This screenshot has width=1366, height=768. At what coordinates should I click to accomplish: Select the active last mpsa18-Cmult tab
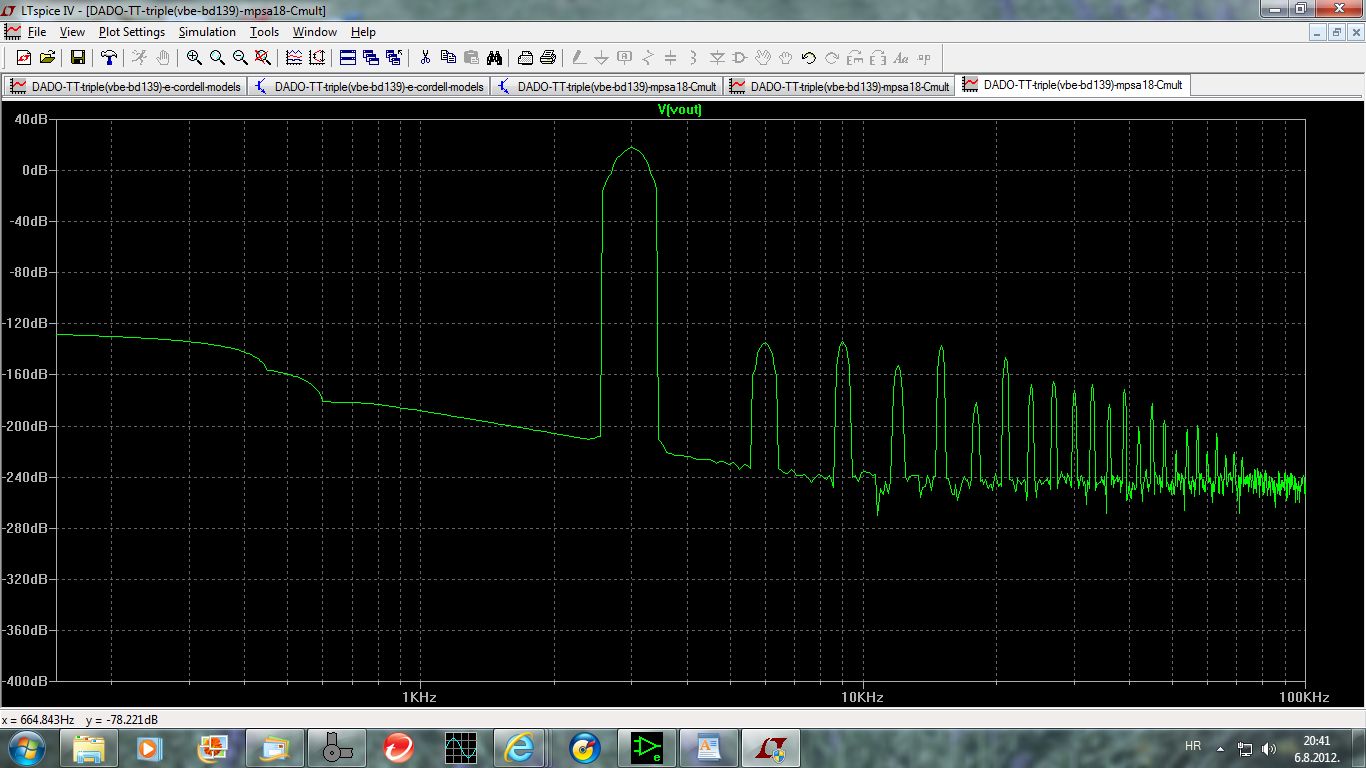coord(1073,86)
